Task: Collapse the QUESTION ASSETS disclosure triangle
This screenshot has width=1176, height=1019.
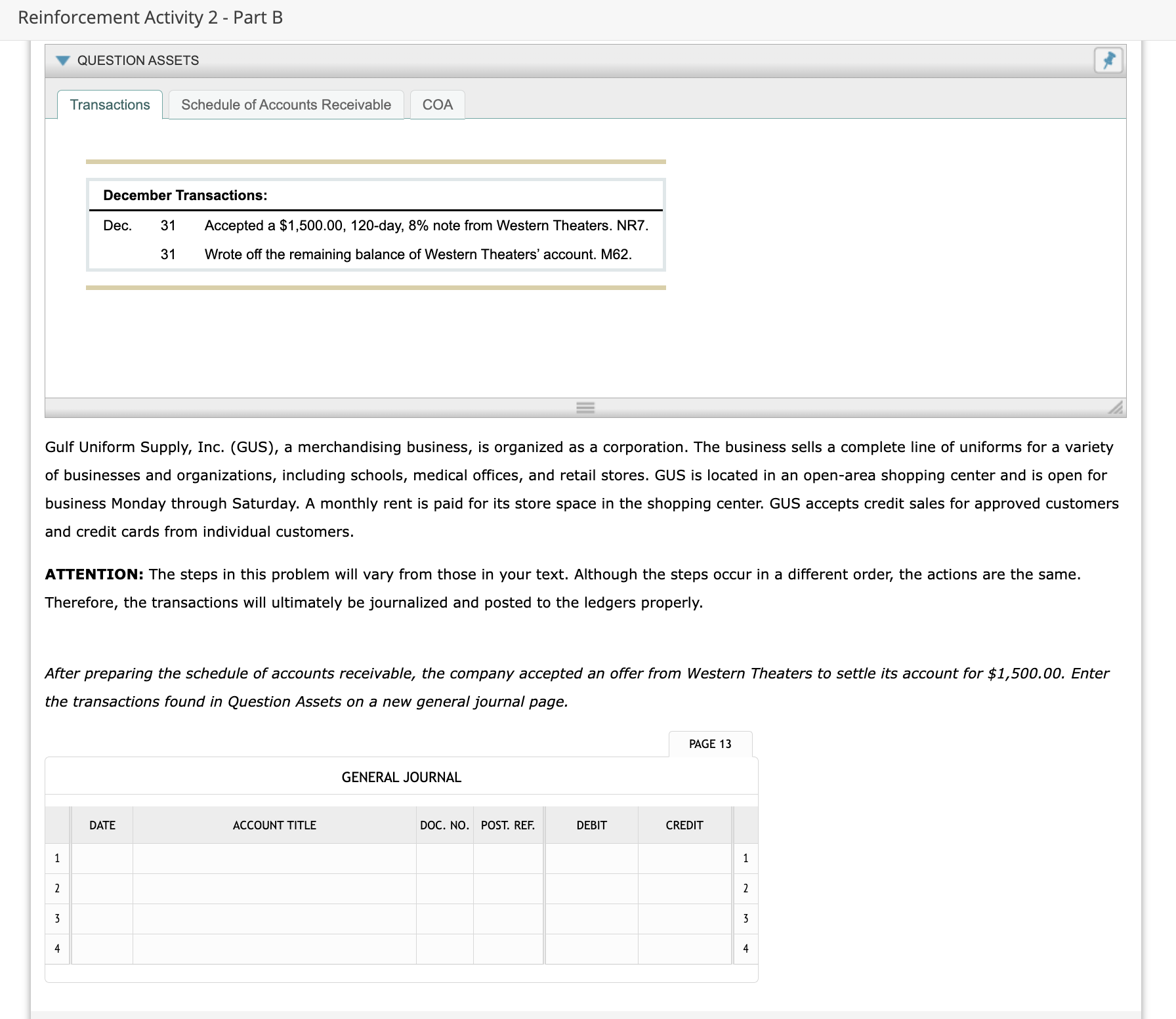Action: coord(62,60)
